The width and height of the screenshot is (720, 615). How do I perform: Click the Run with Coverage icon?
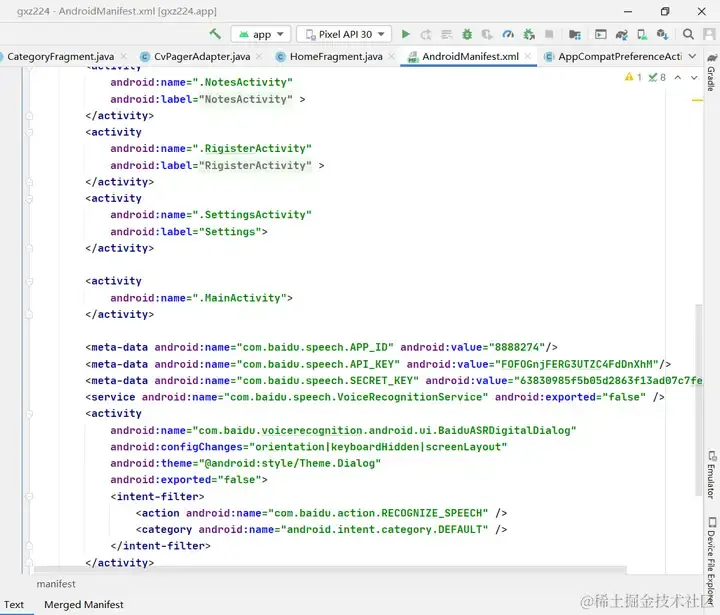click(487, 34)
